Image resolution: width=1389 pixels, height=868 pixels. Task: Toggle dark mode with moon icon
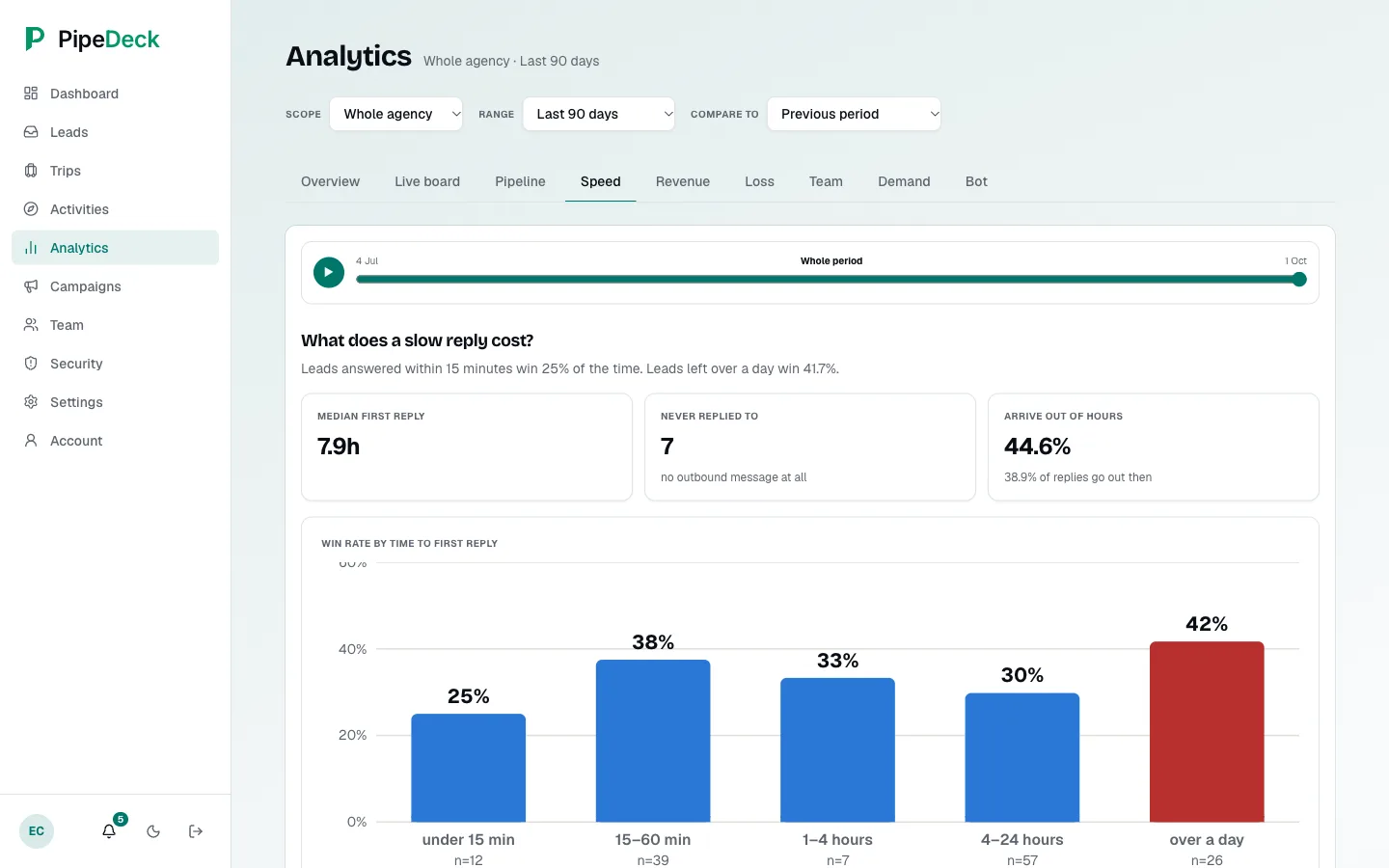pyautogui.click(x=153, y=831)
